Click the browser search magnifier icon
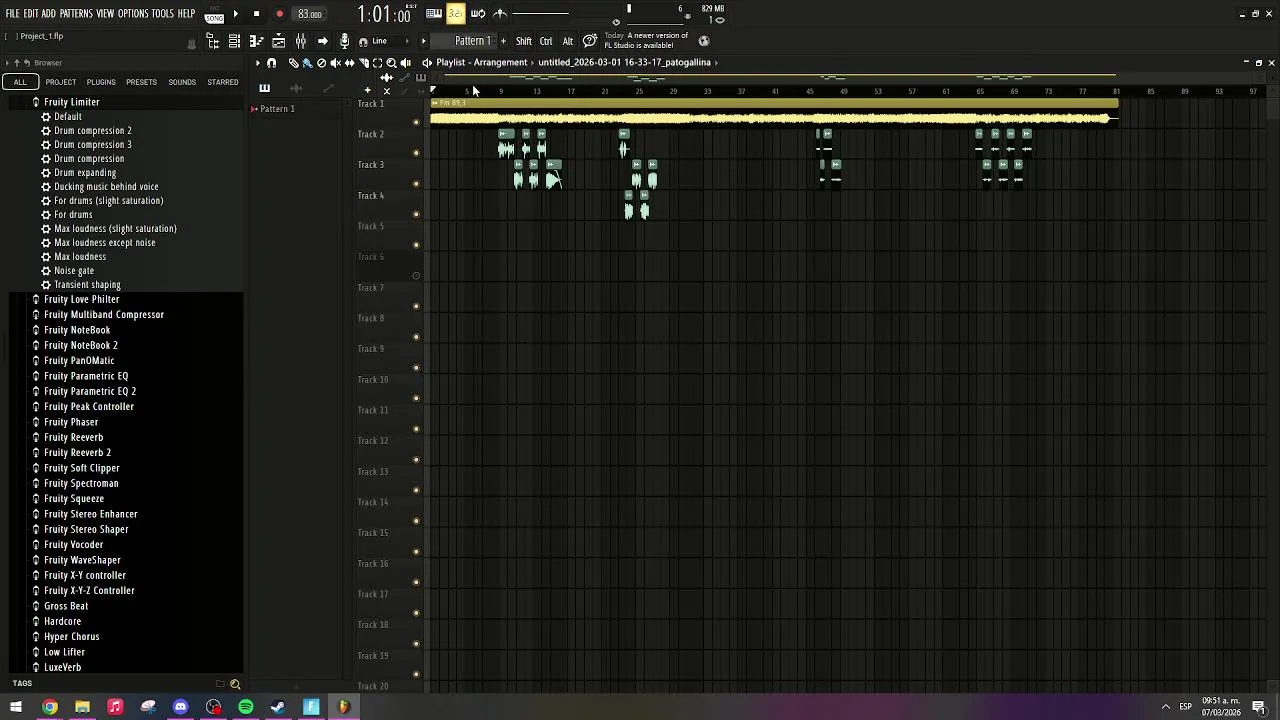 click(x=235, y=684)
